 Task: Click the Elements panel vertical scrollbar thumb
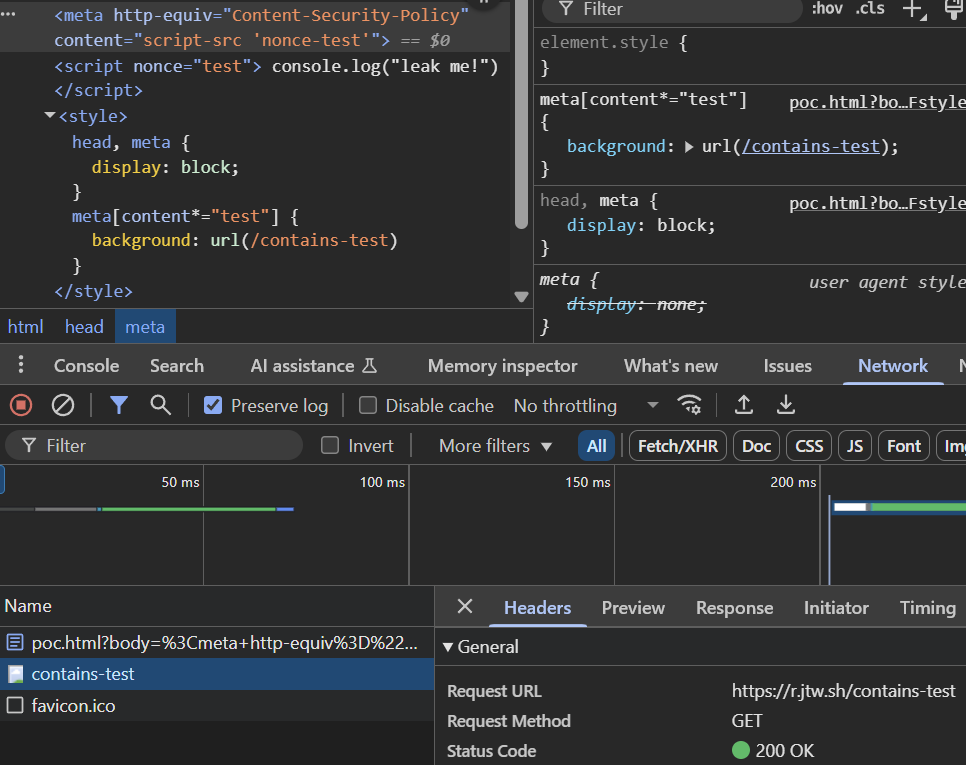(x=521, y=114)
